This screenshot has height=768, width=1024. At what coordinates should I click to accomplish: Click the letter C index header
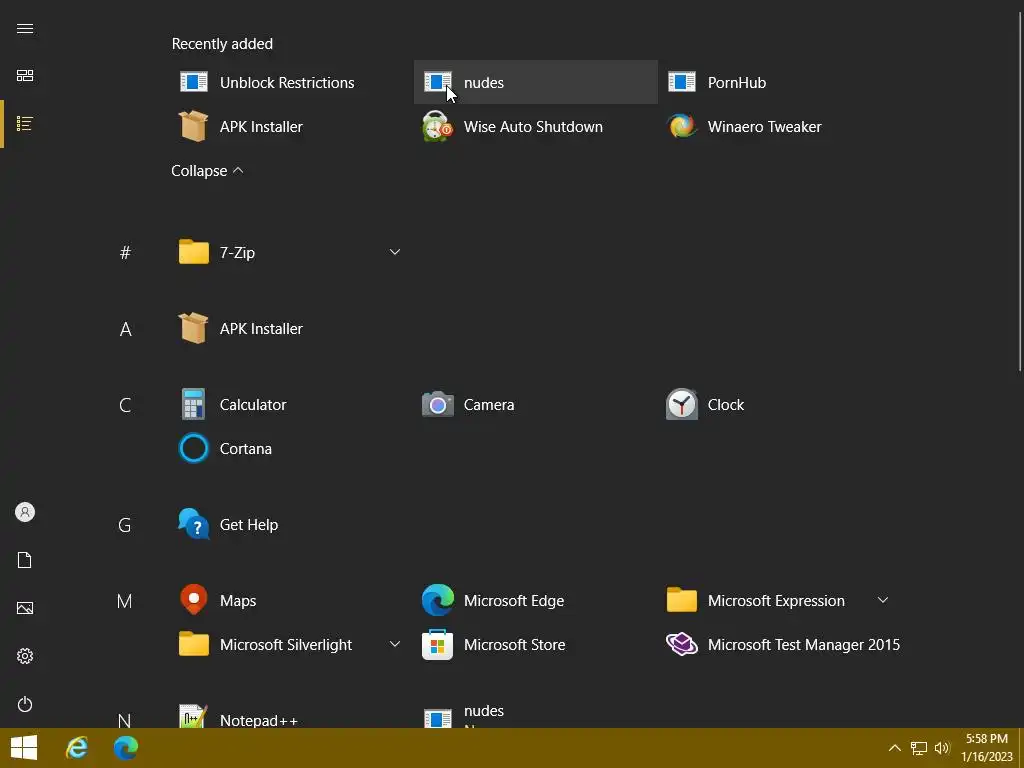click(x=125, y=405)
